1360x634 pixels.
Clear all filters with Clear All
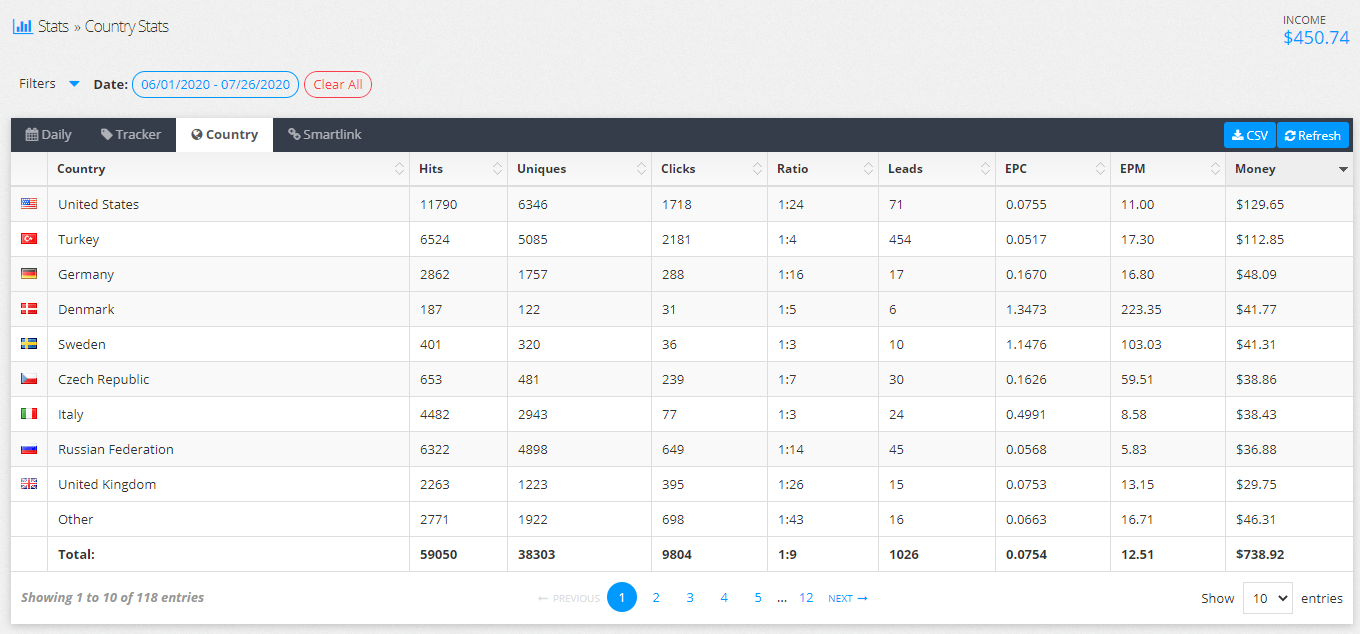click(x=338, y=85)
